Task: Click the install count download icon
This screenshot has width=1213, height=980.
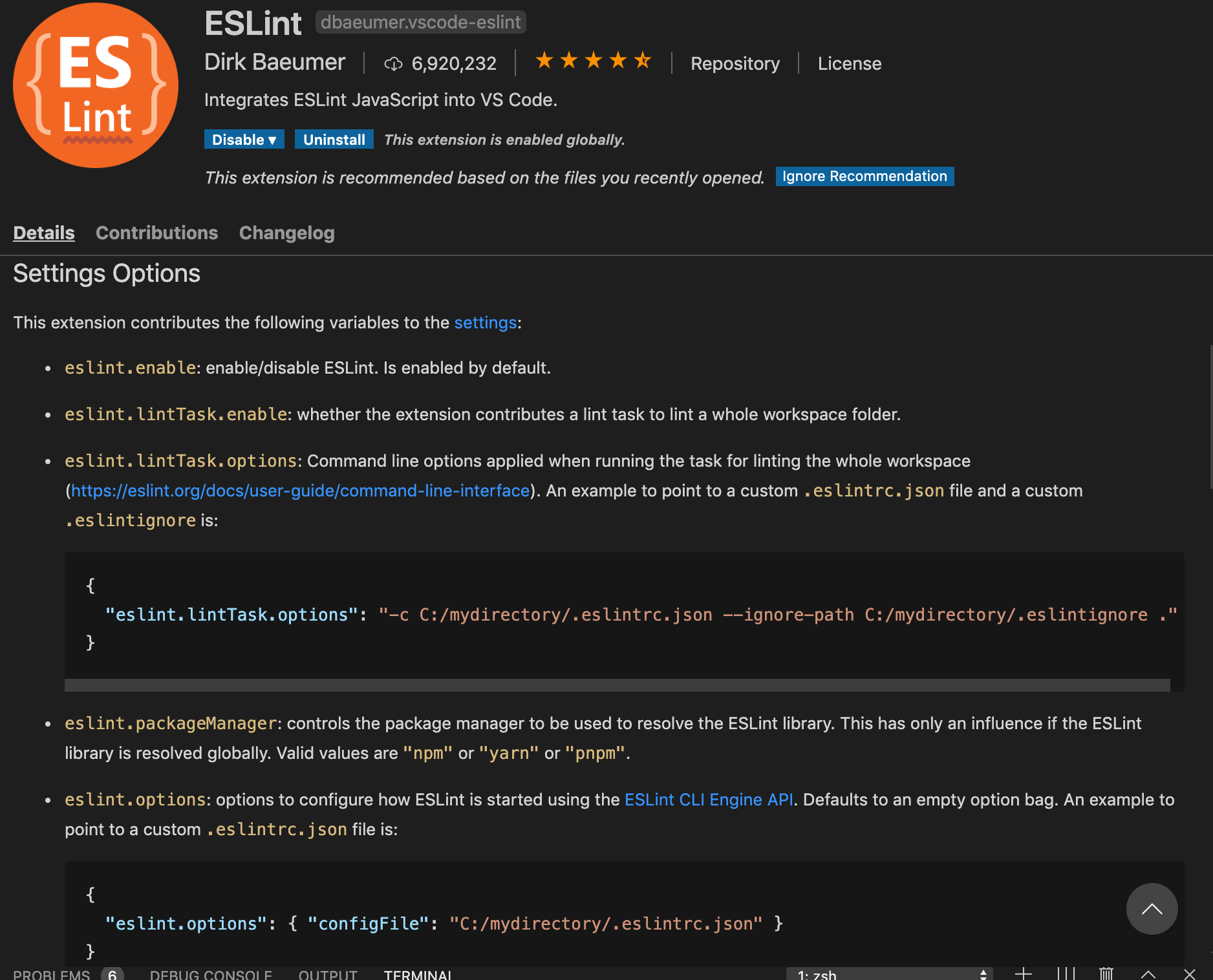Action: pos(393,64)
